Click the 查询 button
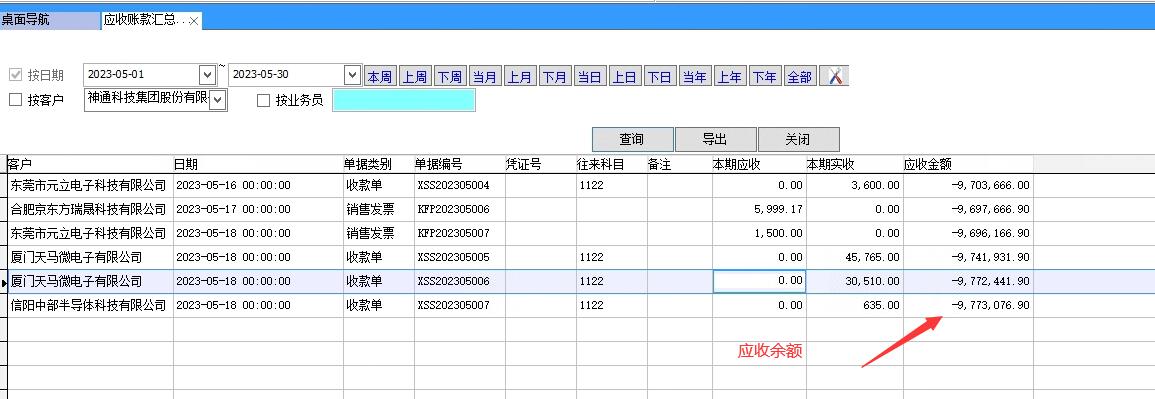Image resolution: width=1155 pixels, height=399 pixels. (633, 139)
